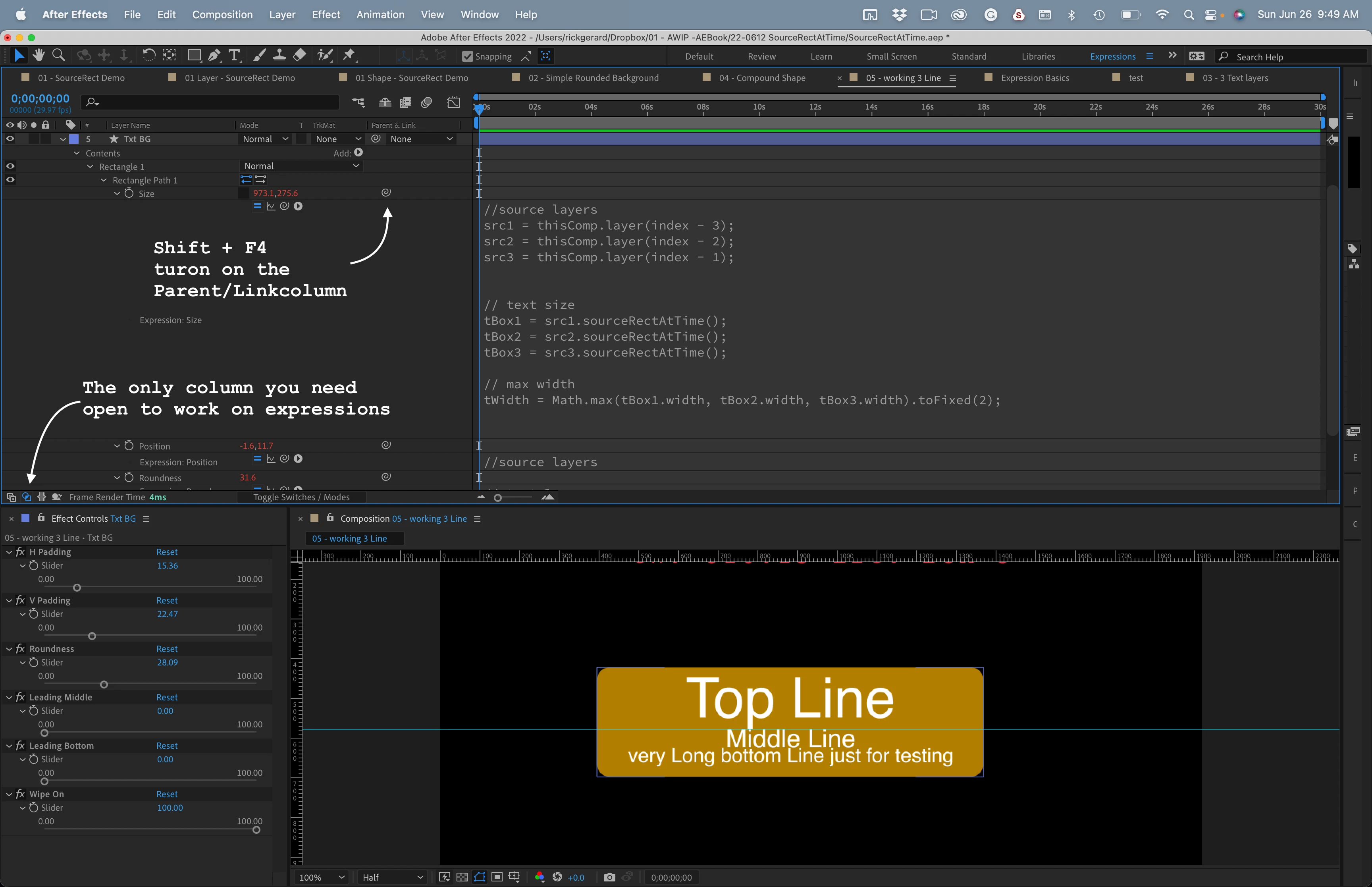Image resolution: width=1372 pixels, height=887 pixels.
Task: Hide the Txt BG layer eye
Action: (10, 139)
